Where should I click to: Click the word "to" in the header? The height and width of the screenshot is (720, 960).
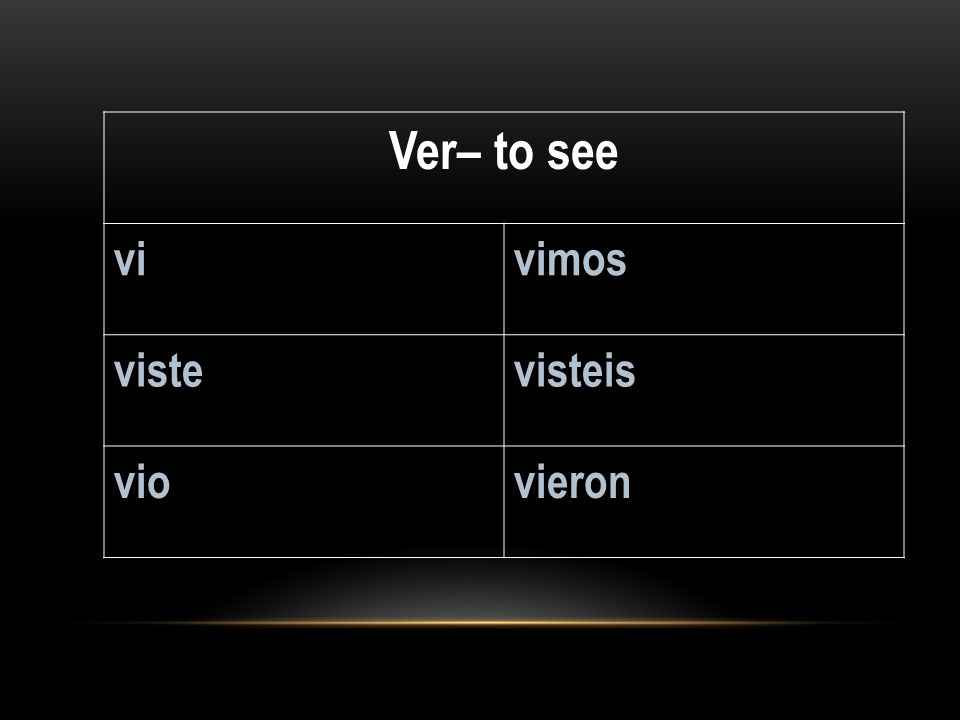[513, 151]
